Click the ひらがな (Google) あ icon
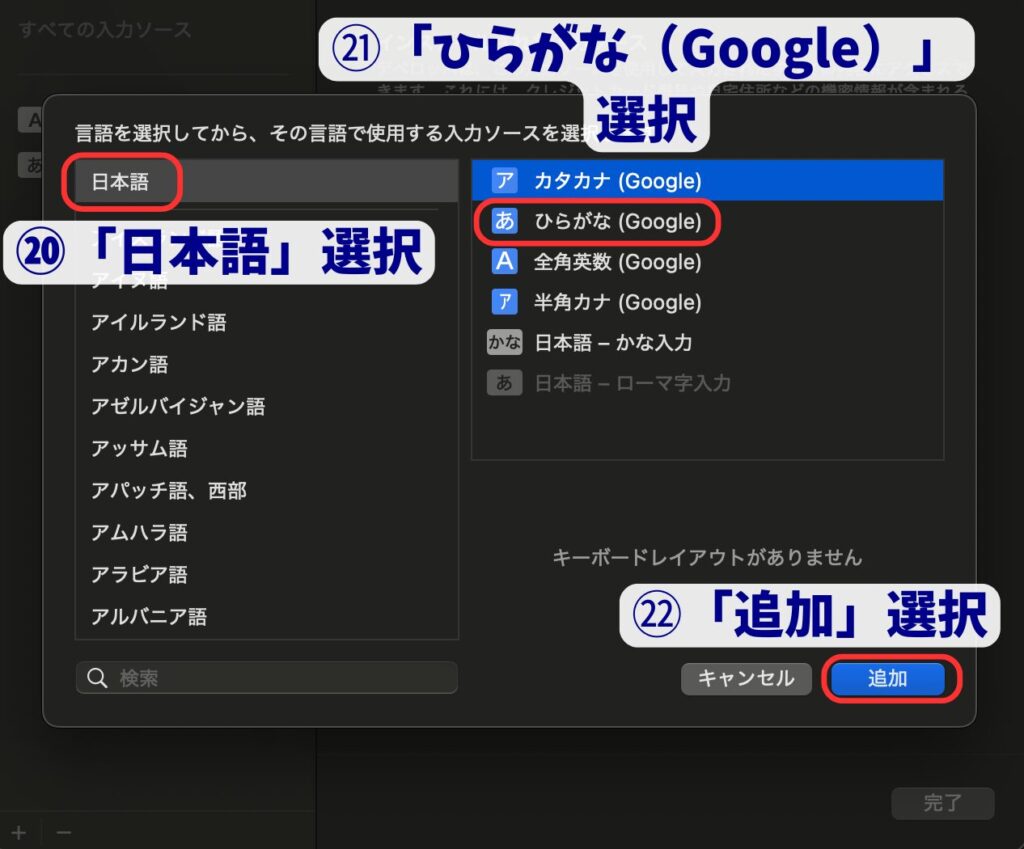Image resolution: width=1024 pixels, height=849 pixels. pos(504,221)
